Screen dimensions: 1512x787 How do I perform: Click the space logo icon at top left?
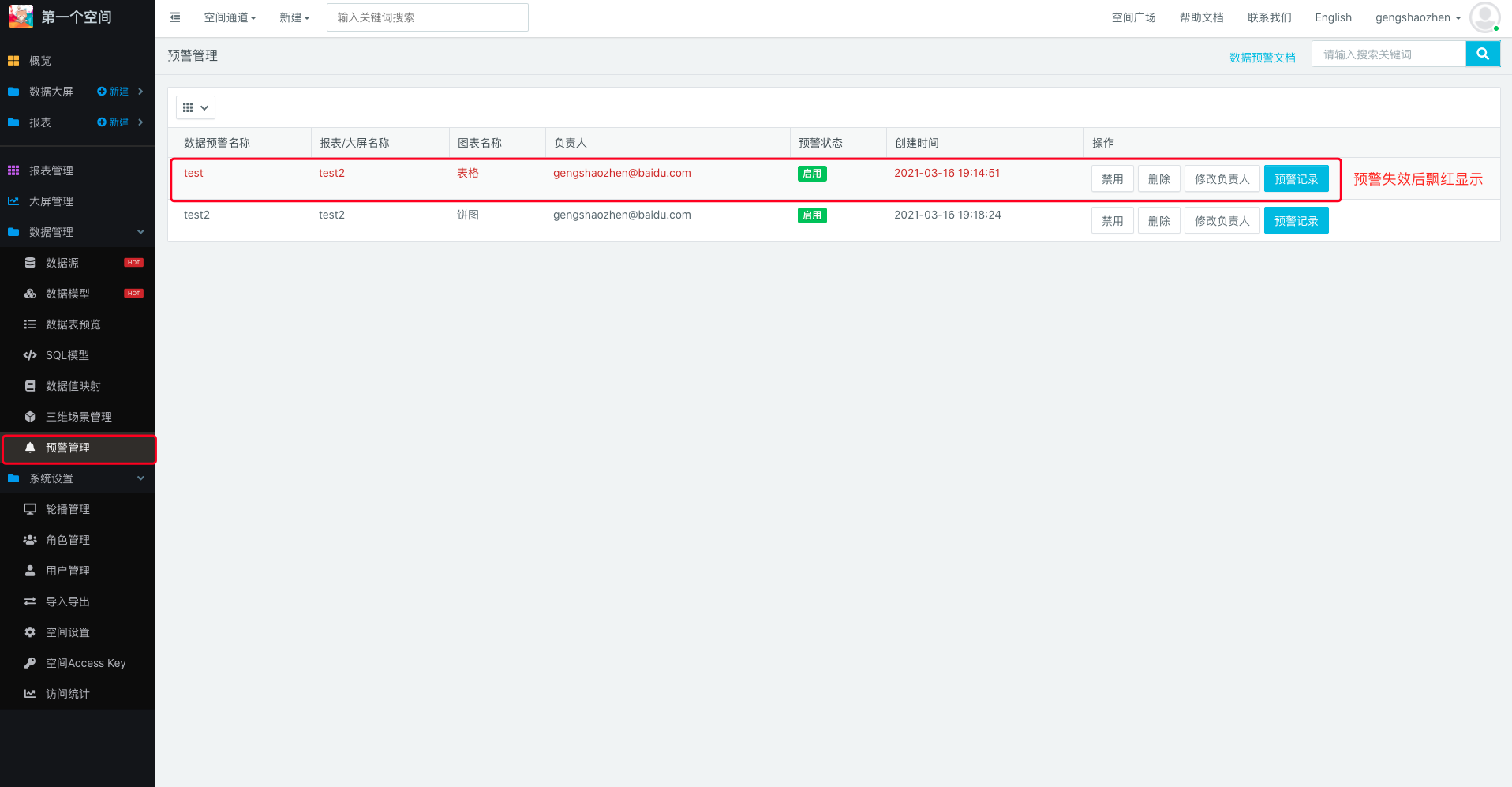[21, 17]
